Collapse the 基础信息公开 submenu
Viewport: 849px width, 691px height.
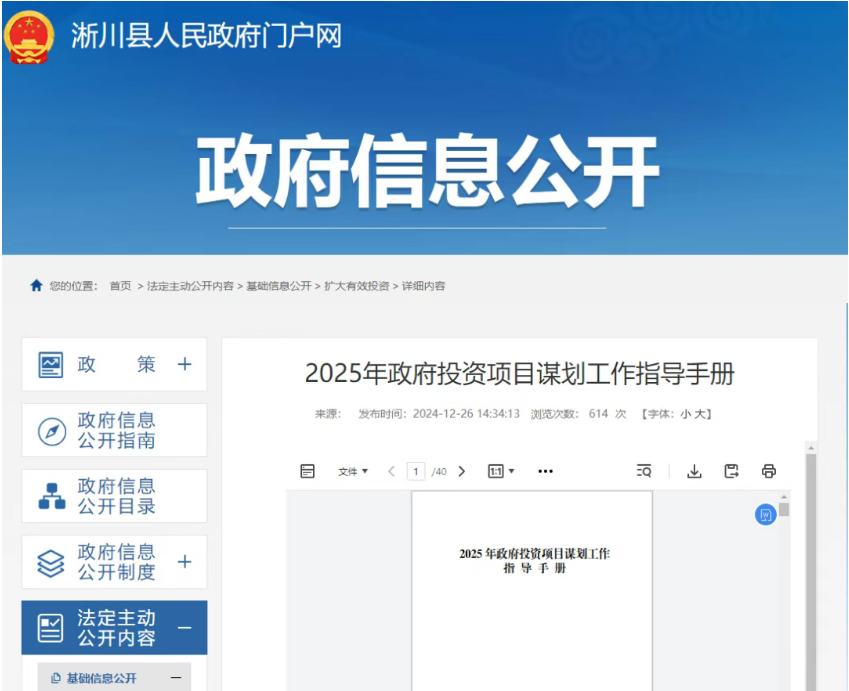(175, 678)
